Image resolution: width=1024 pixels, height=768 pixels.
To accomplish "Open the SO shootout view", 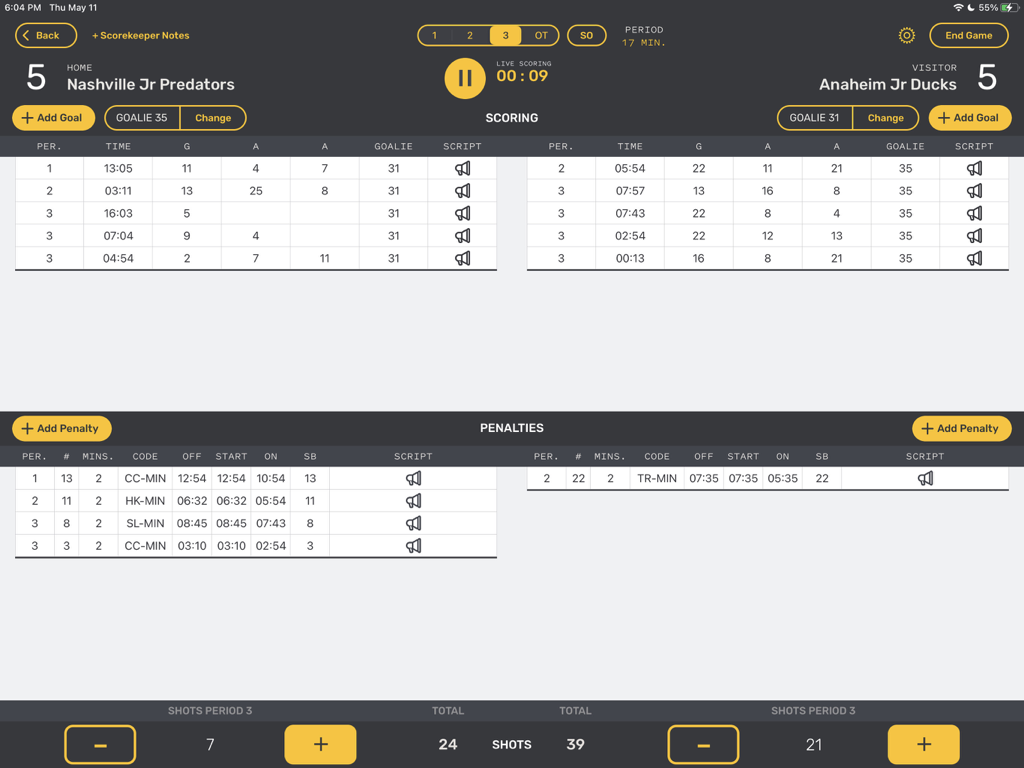I will click(x=586, y=35).
